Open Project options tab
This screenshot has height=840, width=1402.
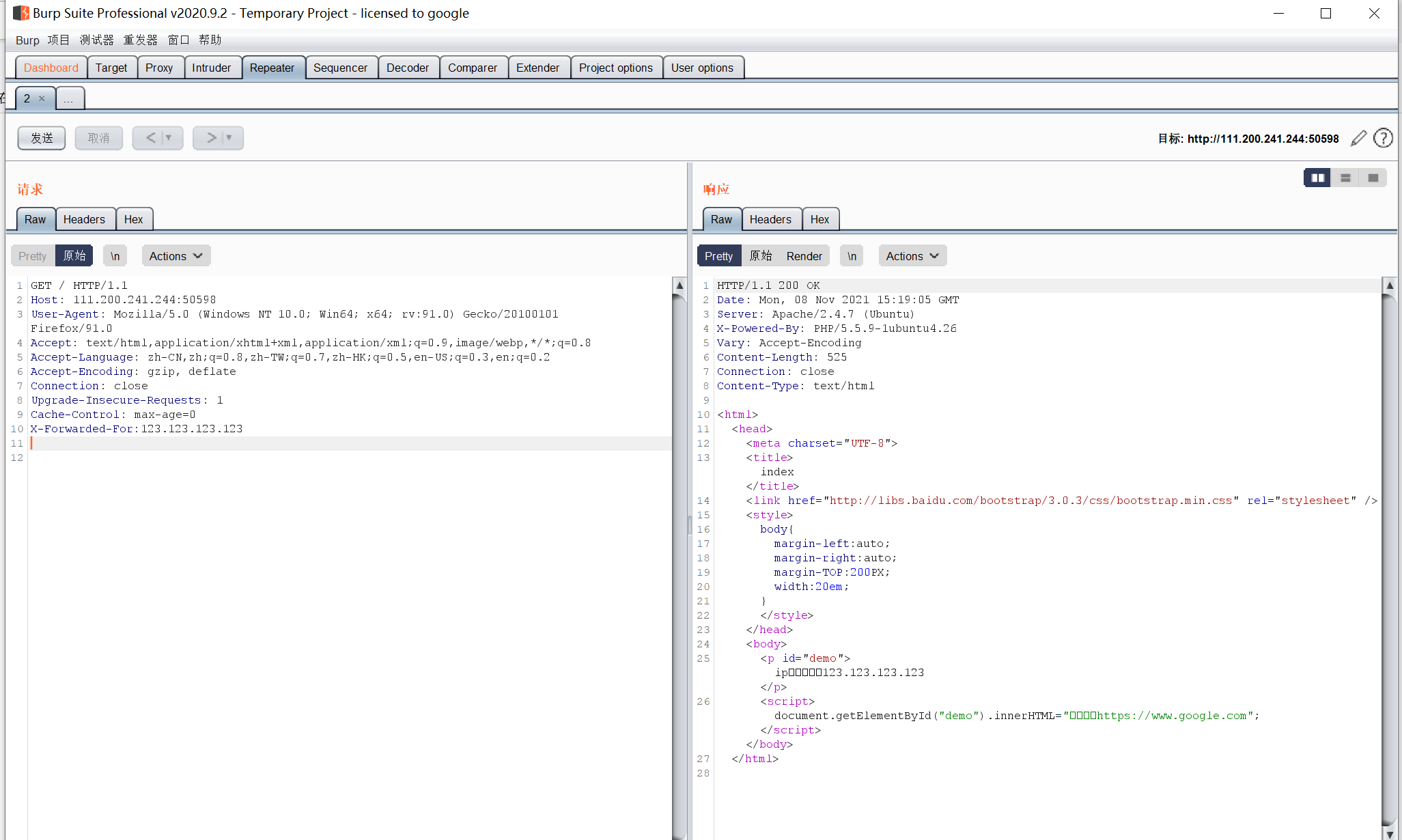tap(616, 68)
